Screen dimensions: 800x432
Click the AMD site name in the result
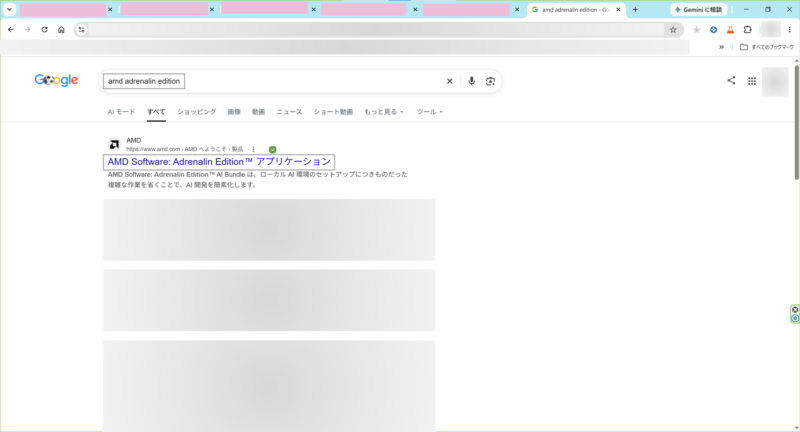[134, 140]
